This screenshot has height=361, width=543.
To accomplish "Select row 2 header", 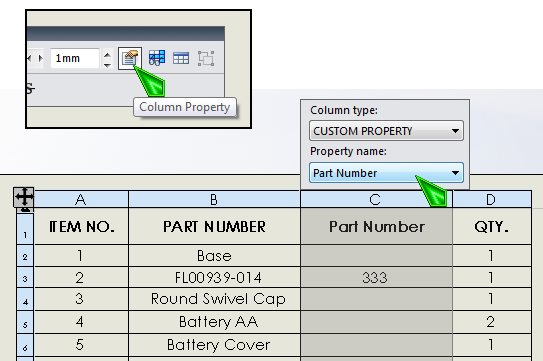I will (25, 256).
